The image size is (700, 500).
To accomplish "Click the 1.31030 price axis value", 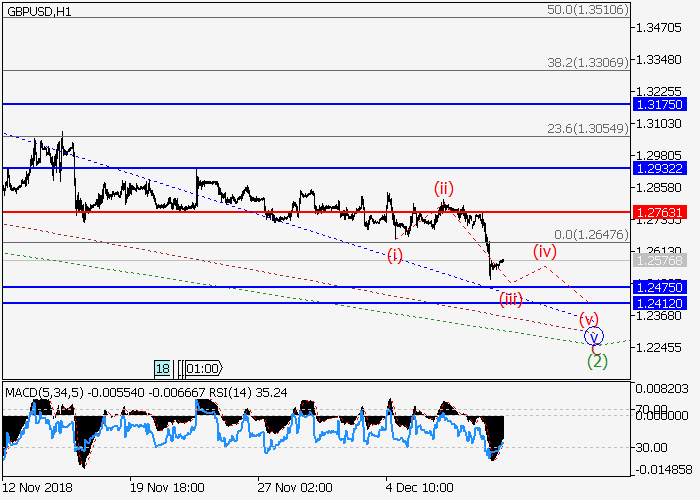I will (658, 124).
